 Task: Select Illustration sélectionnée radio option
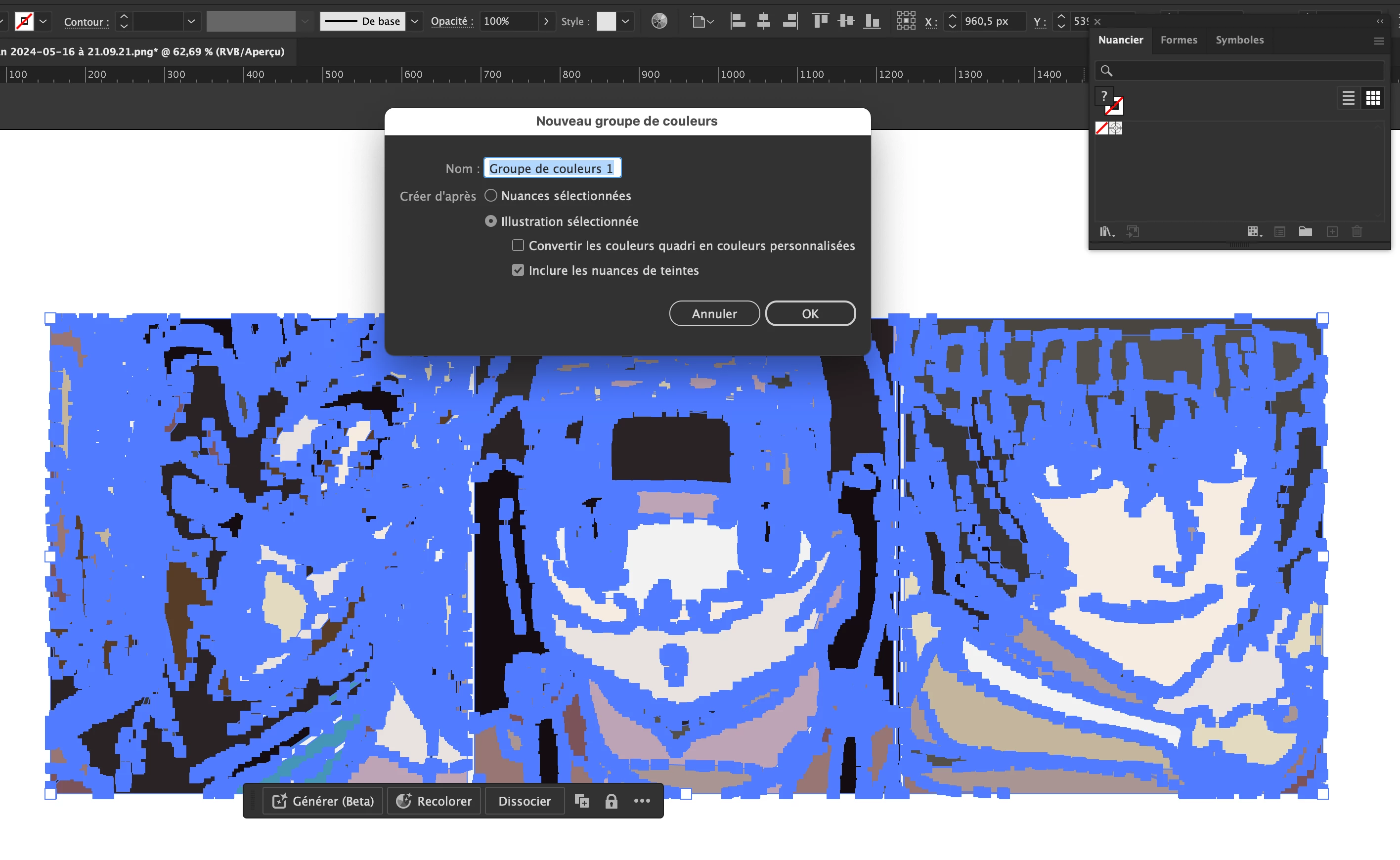pyautogui.click(x=490, y=221)
